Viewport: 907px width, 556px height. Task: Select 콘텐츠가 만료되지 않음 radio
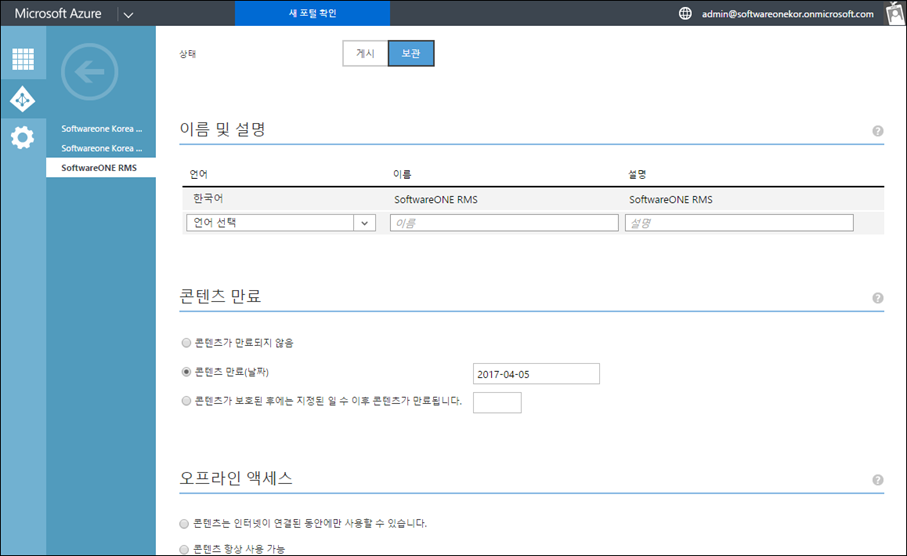click(x=186, y=343)
